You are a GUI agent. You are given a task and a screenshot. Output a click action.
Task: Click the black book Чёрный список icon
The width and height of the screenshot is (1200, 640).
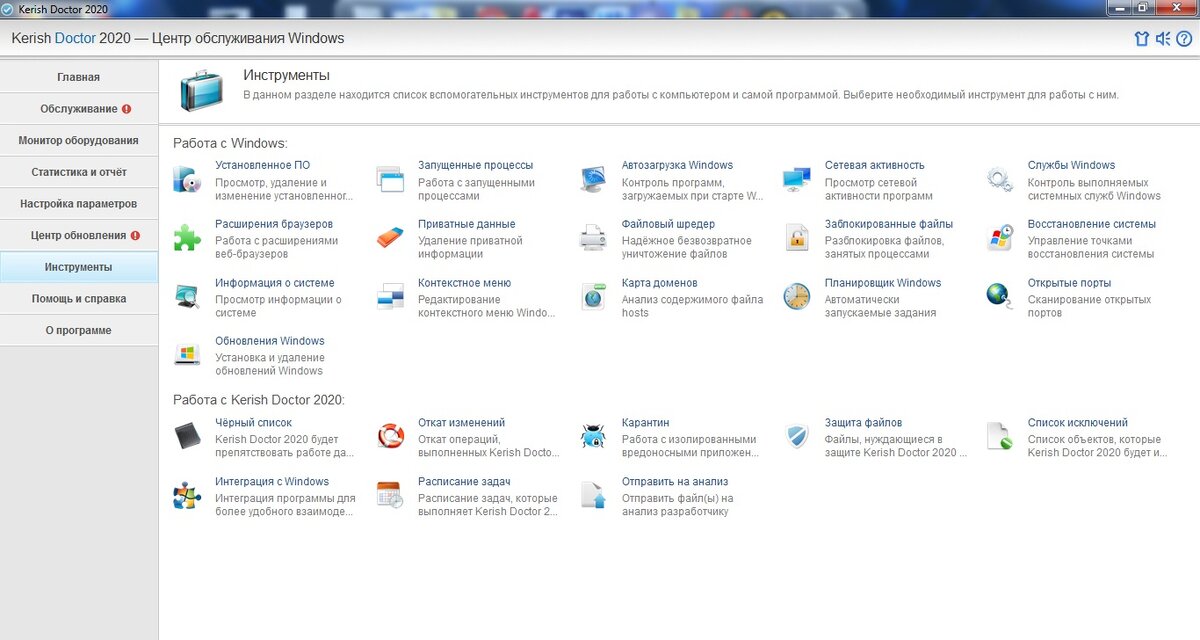click(187, 436)
